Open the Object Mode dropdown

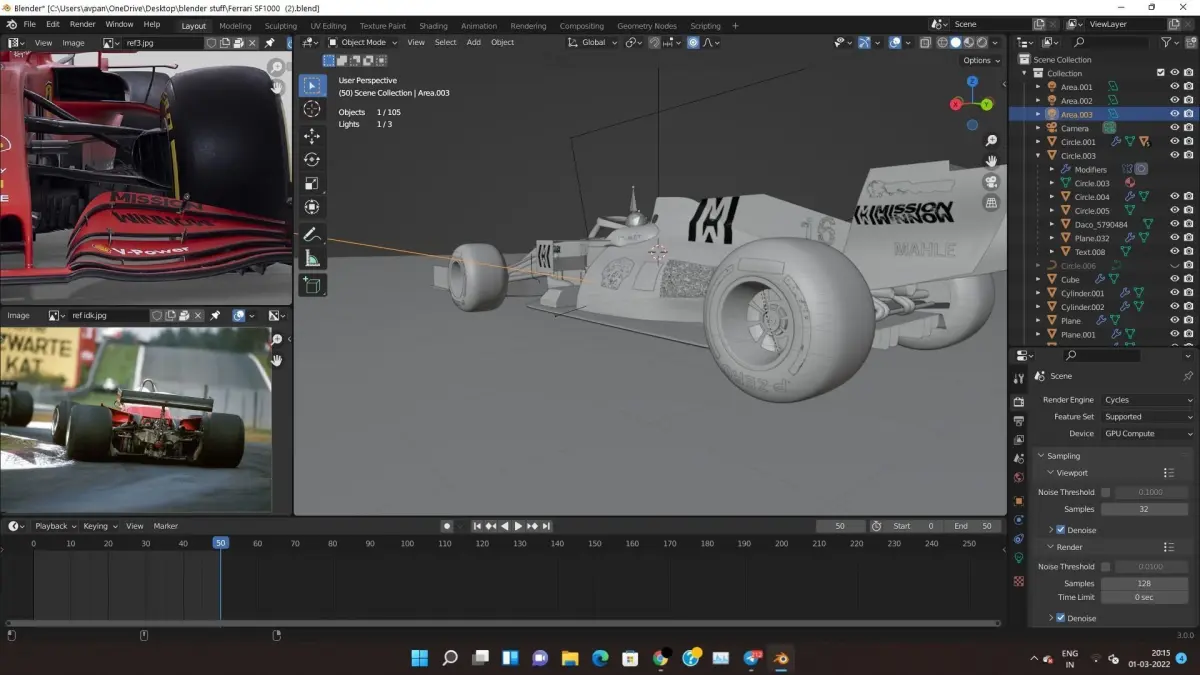(x=363, y=42)
